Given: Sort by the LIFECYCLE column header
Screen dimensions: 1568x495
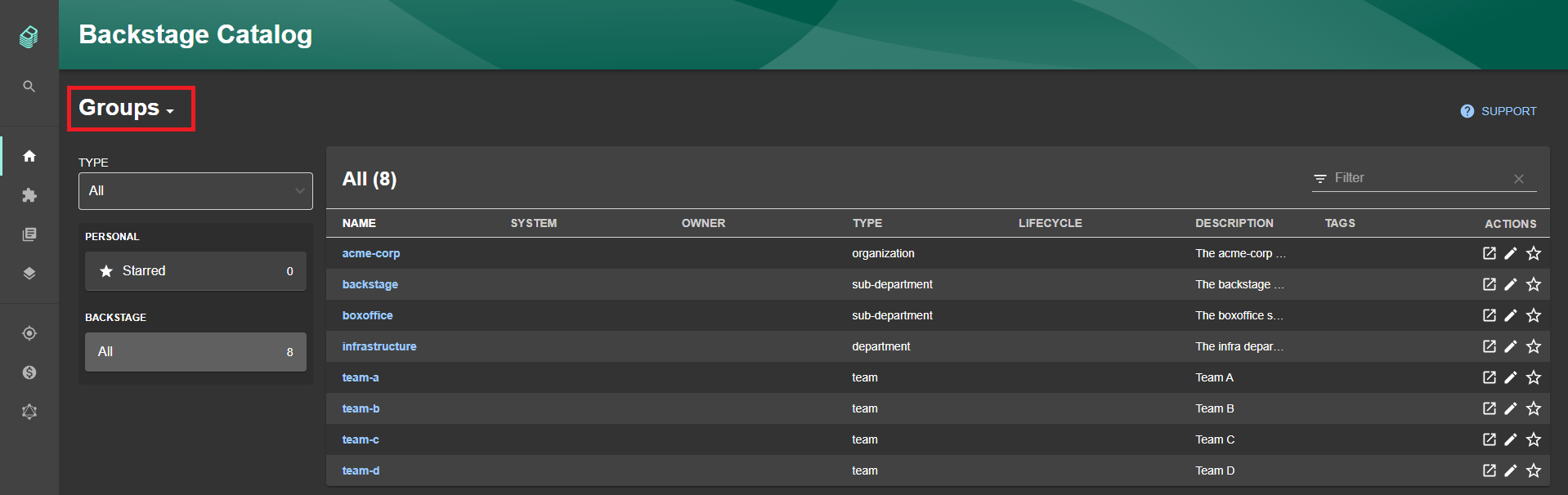Looking at the screenshot, I should coord(1050,223).
